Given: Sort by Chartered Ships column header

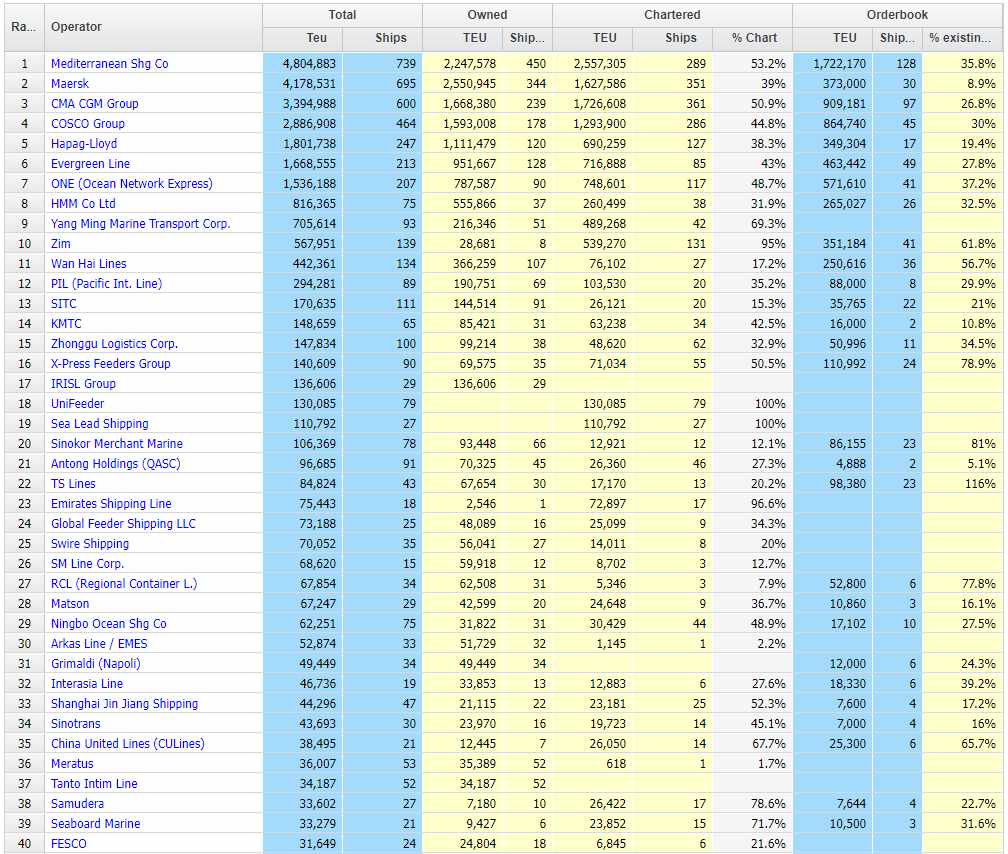Looking at the screenshot, I should [x=672, y=38].
